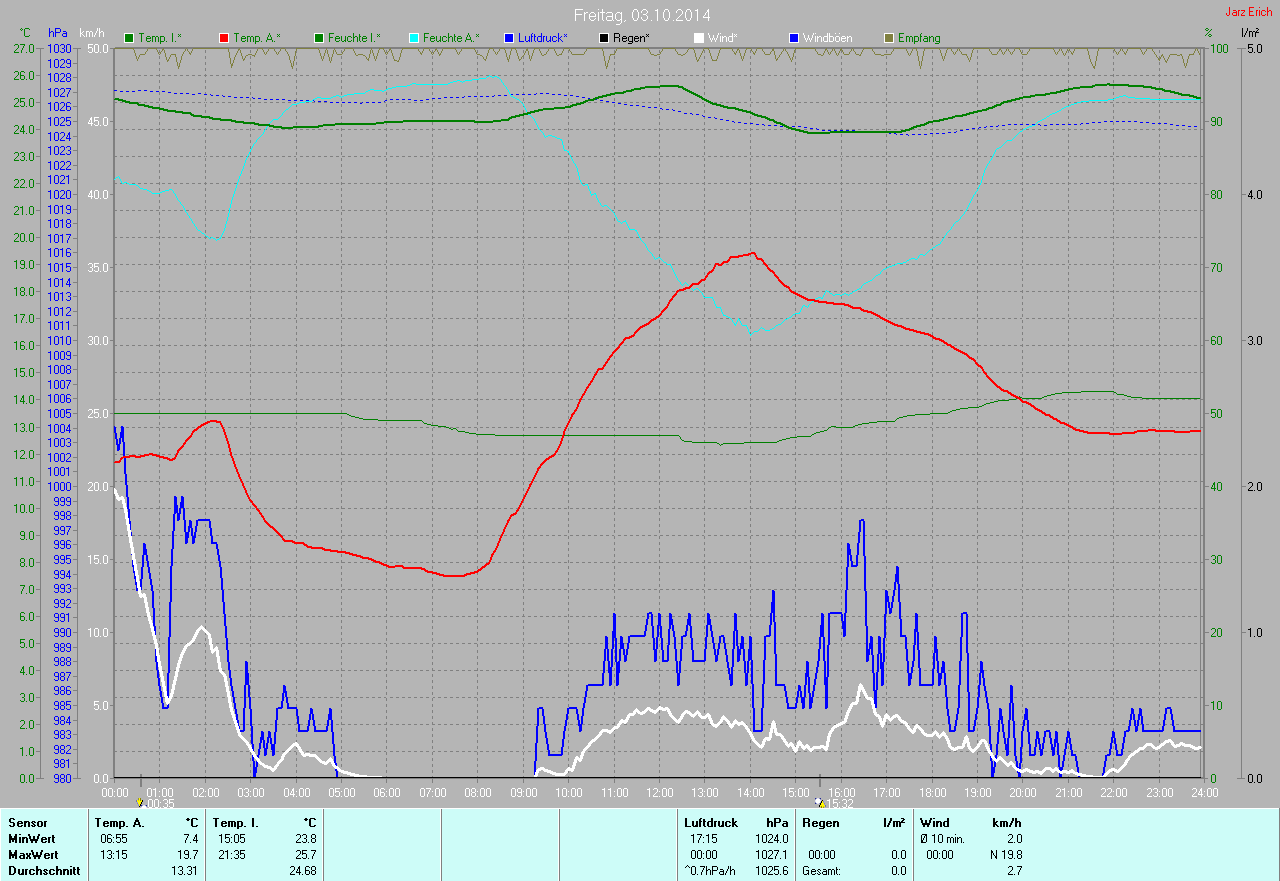Click the yellow marker at 00:35
Viewport: 1280px width, 881px height.
pyautogui.click(x=139, y=802)
